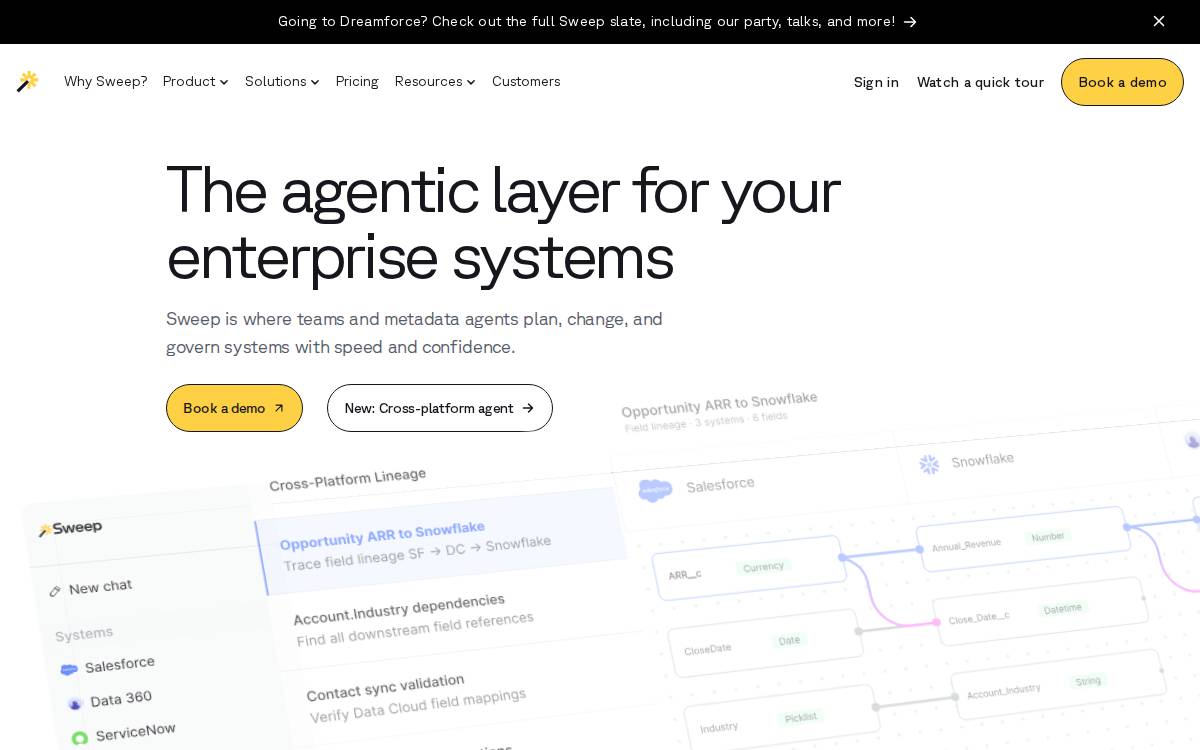The width and height of the screenshot is (1200, 750).
Task: Click the Dreamforce banner text
Action: coord(586,22)
